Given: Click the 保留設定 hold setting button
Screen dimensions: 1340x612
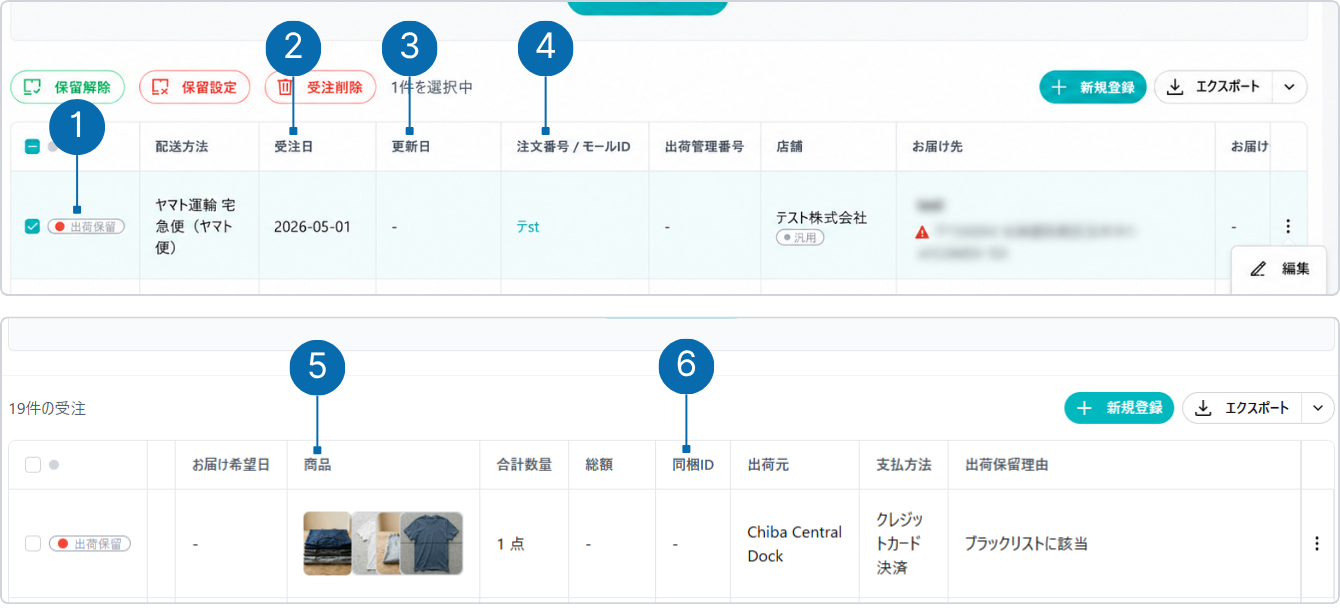Looking at the screenshot, I should click(194, 87).
